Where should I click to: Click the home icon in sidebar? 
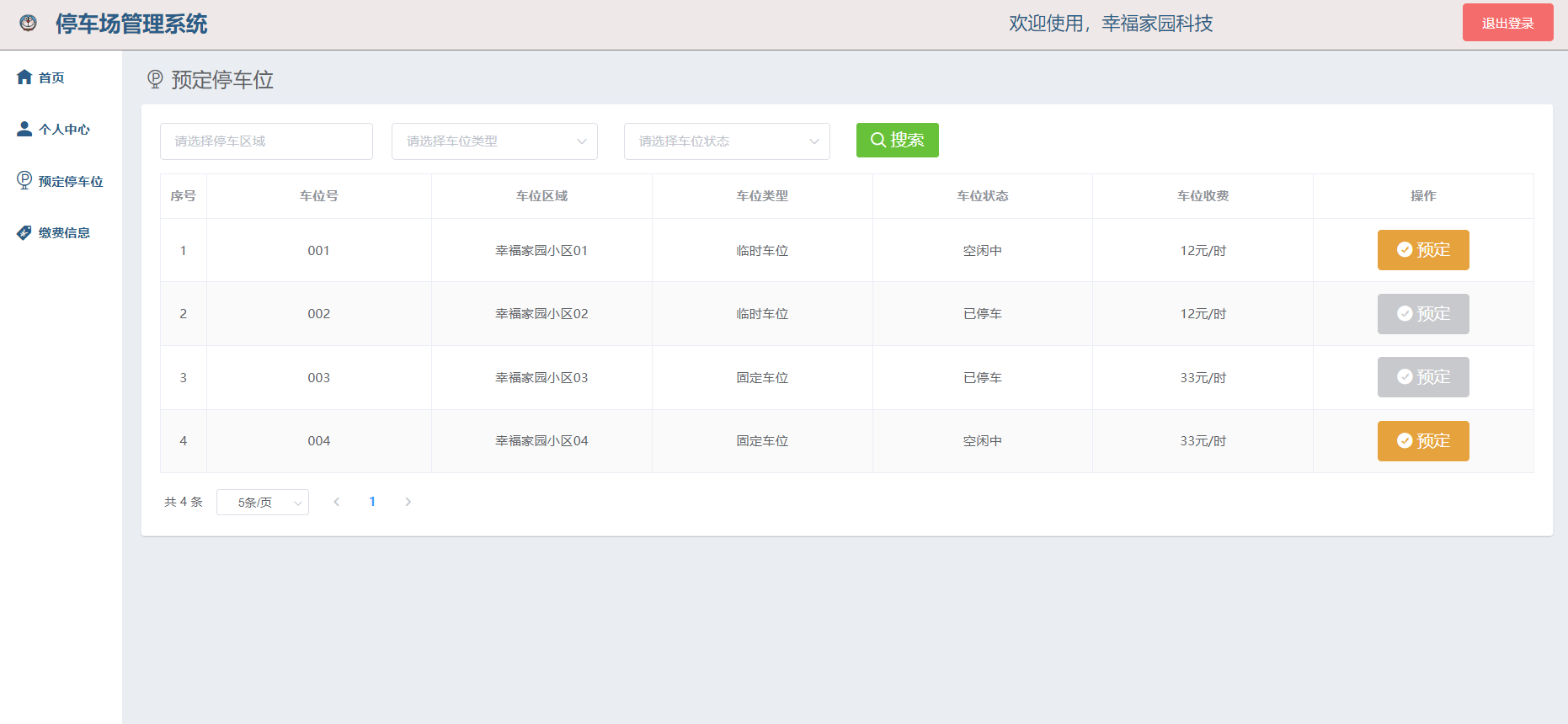(x=24, y=77)
